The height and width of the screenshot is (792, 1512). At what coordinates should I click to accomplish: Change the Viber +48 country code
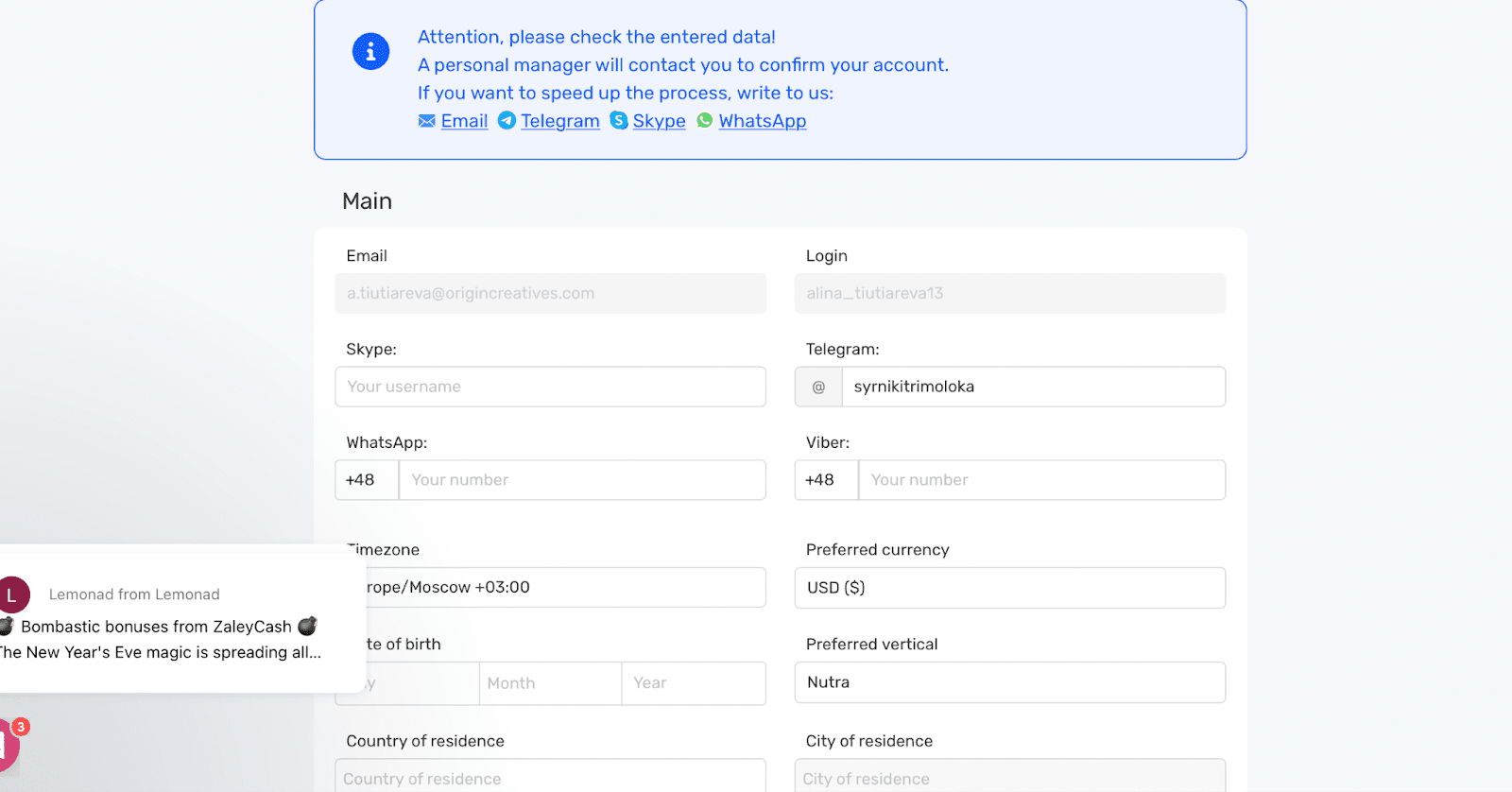(826, 480)
